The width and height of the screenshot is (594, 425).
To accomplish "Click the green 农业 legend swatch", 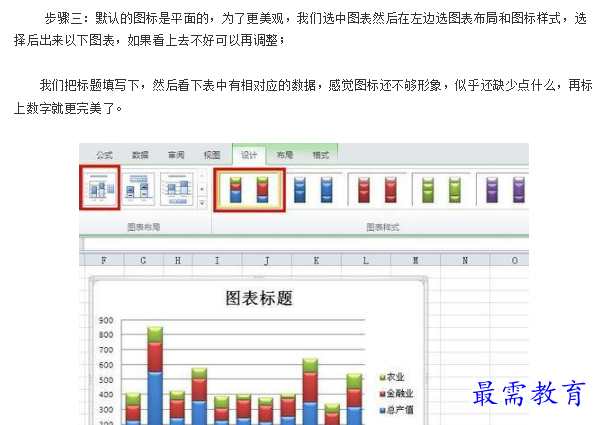I will click(383, 377).
